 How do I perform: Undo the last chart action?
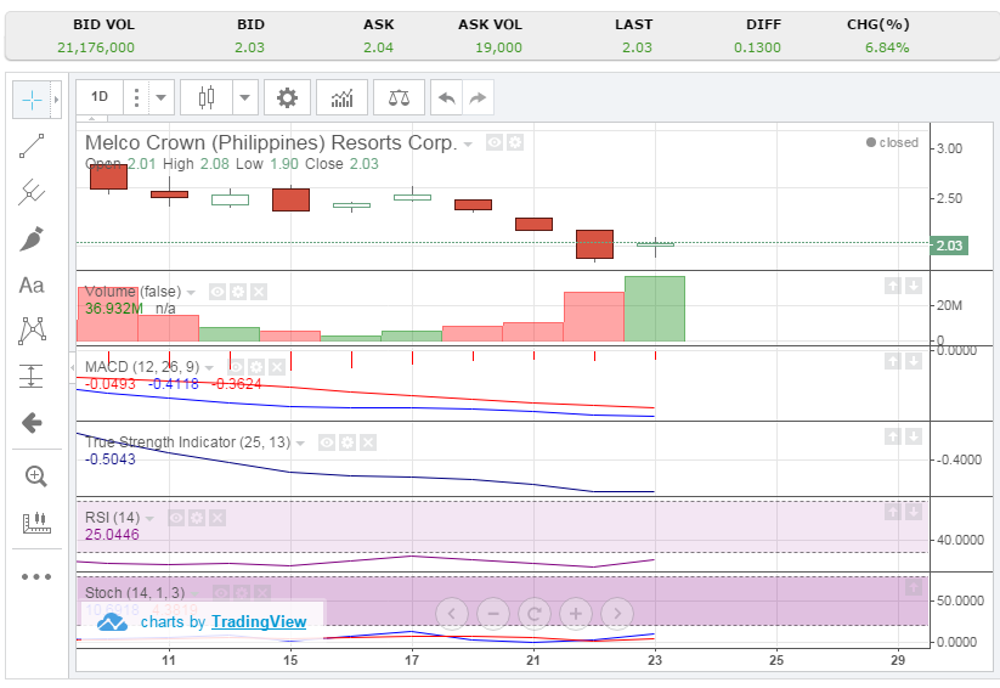pos(446,98)
